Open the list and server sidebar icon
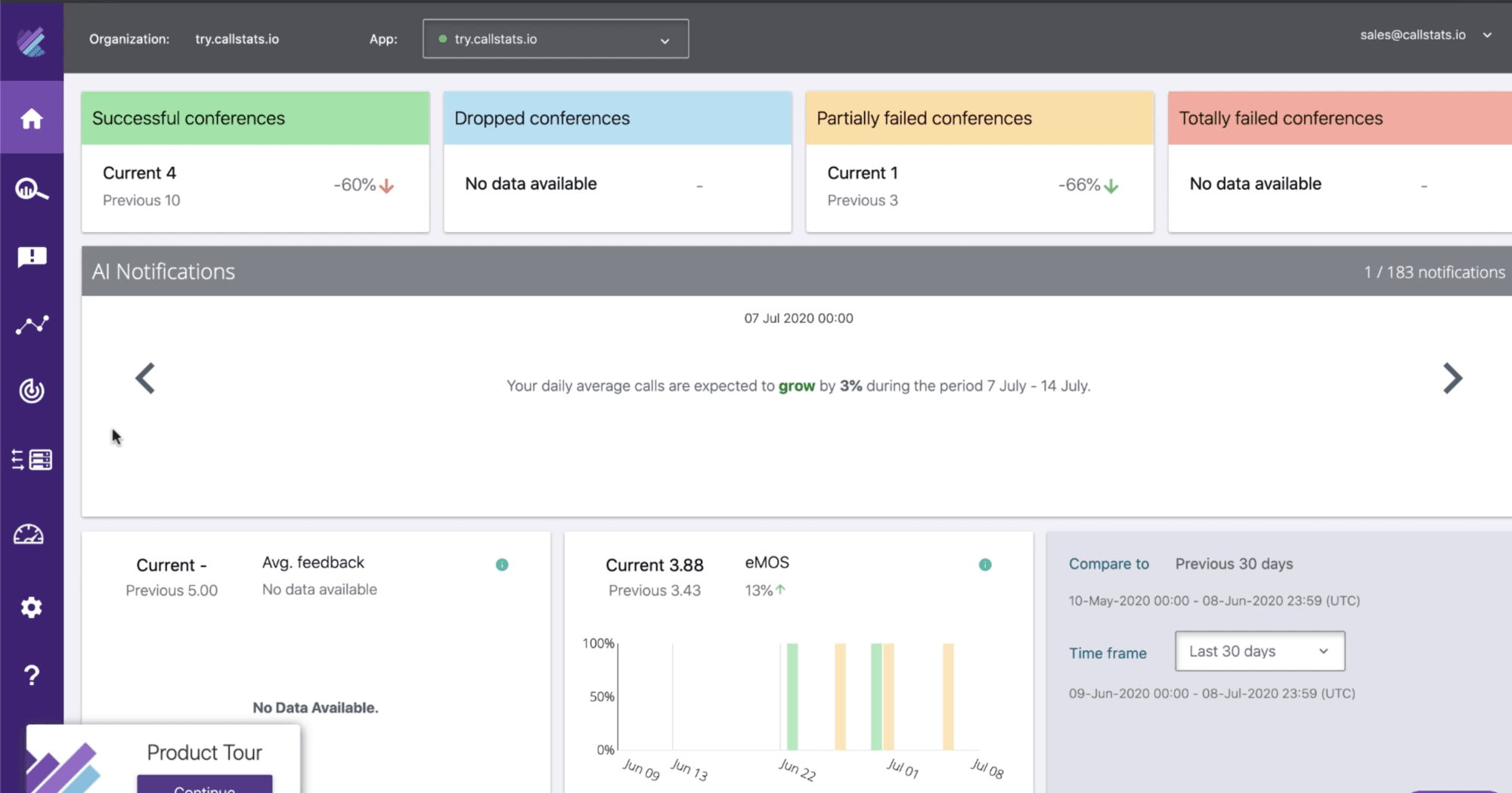 31,460
